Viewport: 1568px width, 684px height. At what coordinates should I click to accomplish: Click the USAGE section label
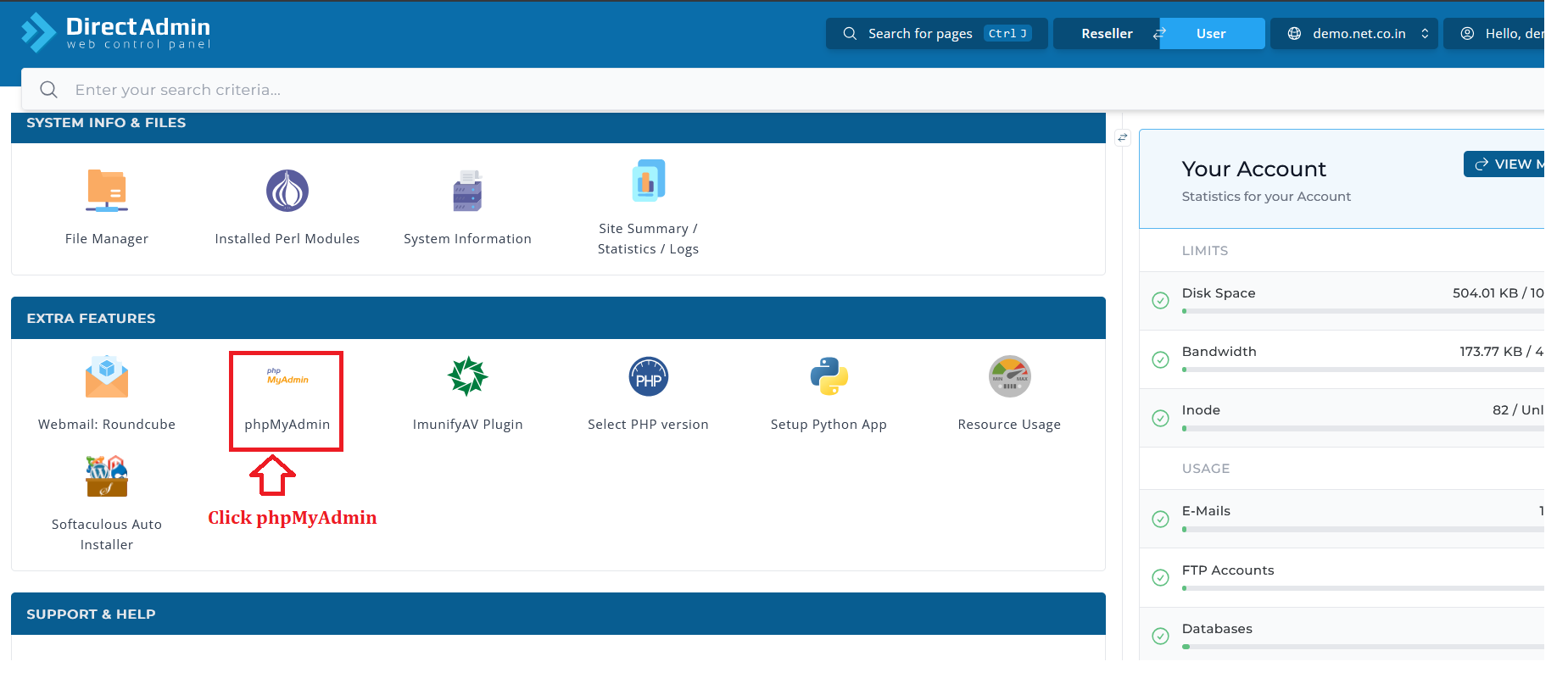coord(1206,469)
